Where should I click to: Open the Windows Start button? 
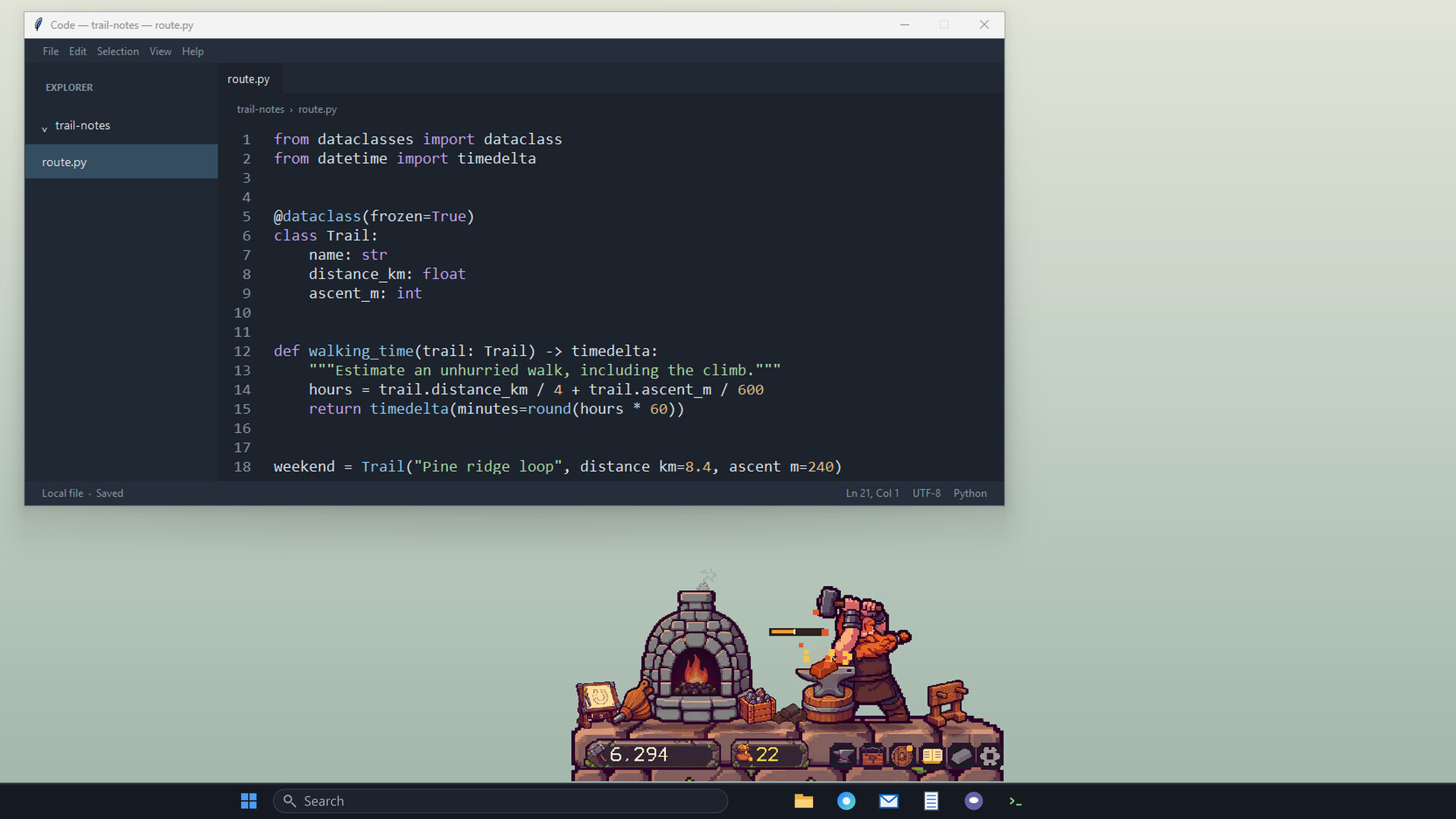pos(249,801)
